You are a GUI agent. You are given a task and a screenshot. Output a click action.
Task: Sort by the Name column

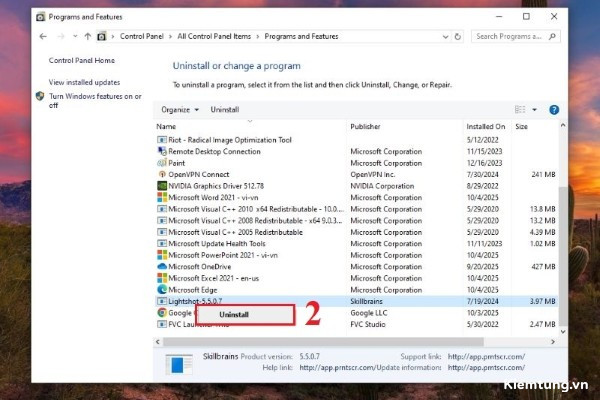coord(166,126)
